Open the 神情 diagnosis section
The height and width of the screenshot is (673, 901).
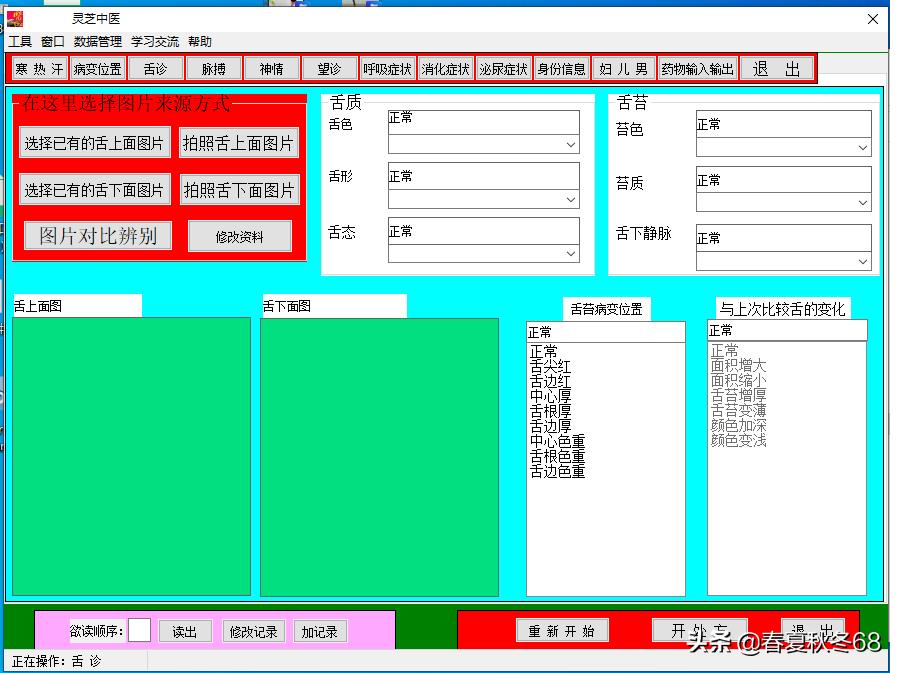click(271, 67)
